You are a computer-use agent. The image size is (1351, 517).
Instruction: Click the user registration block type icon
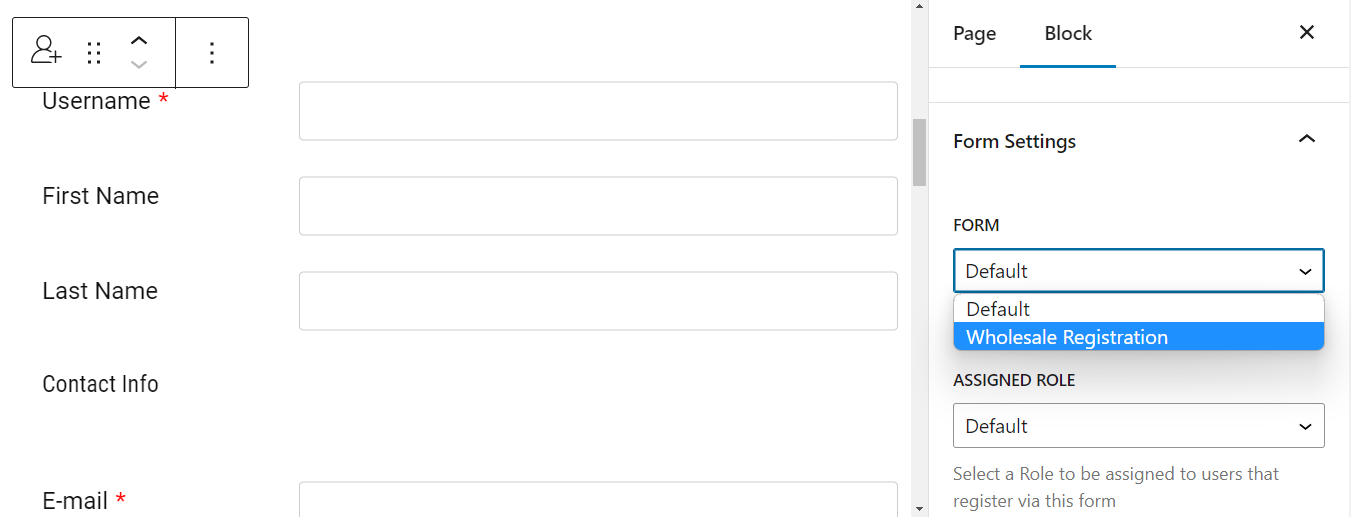tap(46, 52)
